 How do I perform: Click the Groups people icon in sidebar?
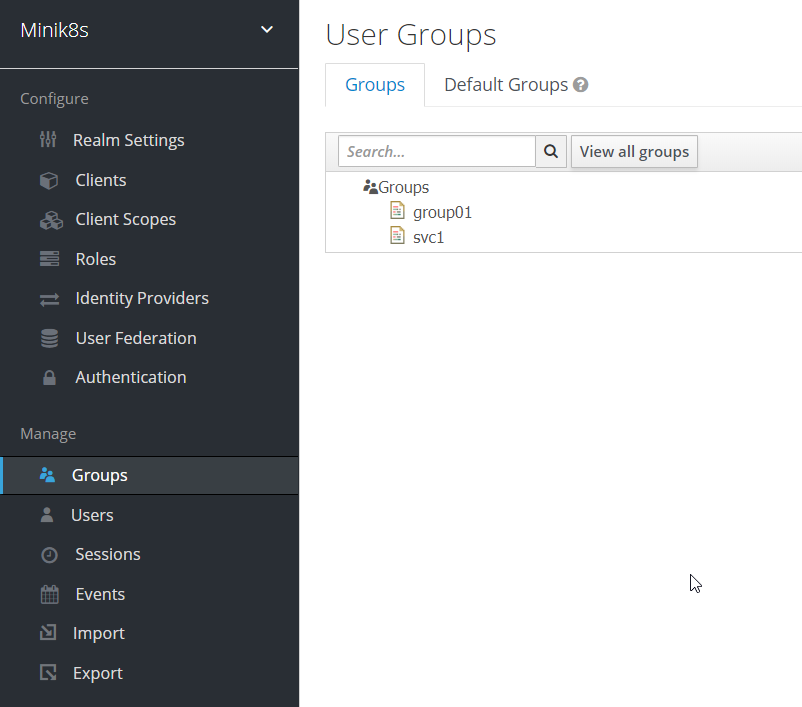pos(47,475)
